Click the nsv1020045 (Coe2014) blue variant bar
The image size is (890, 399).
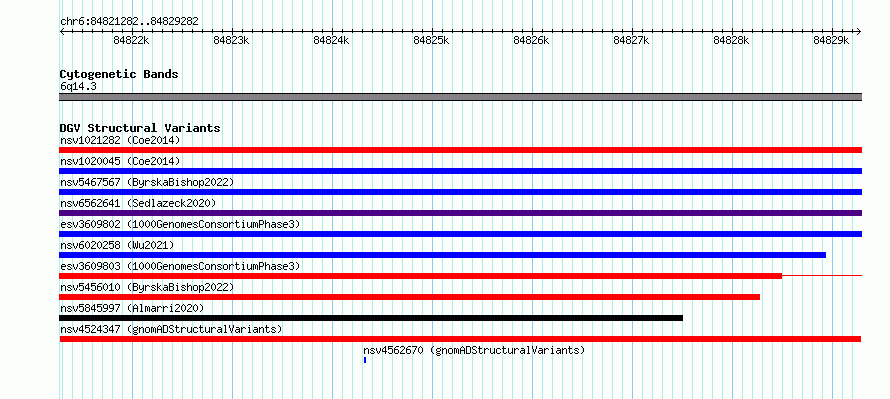[x=460, y=171]
